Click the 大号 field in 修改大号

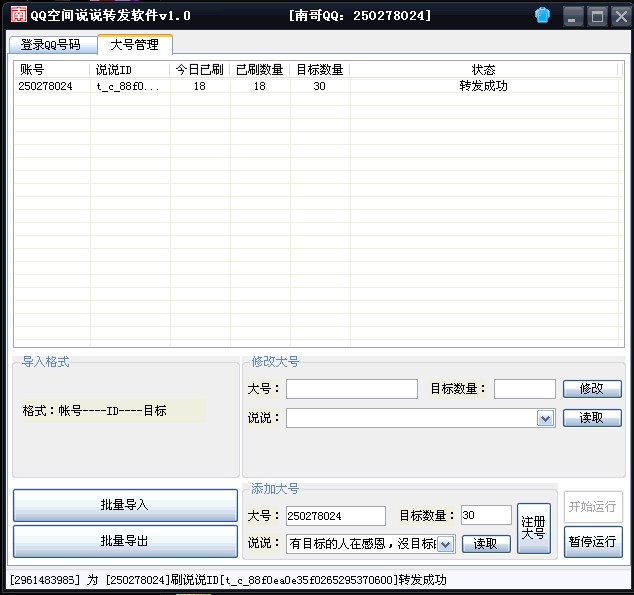tap(352, 389)
